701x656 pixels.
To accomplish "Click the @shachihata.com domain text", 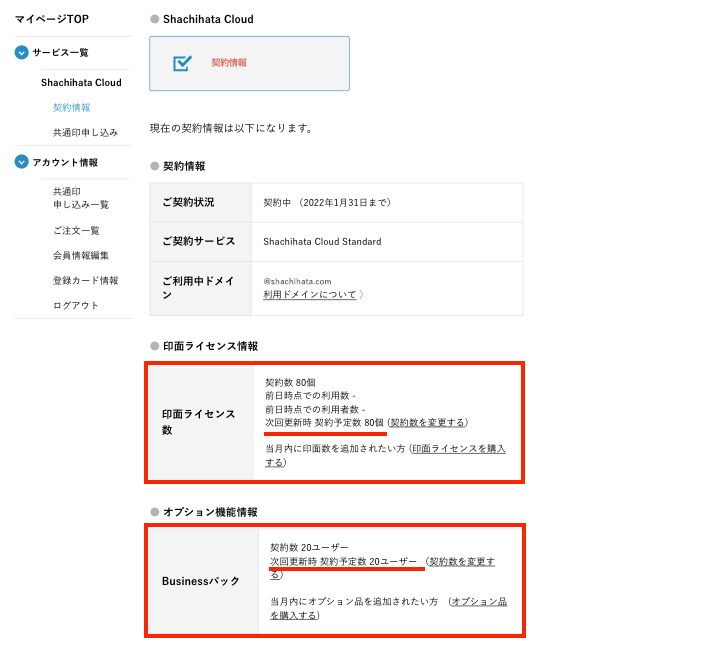I will [x=297, y=281].
